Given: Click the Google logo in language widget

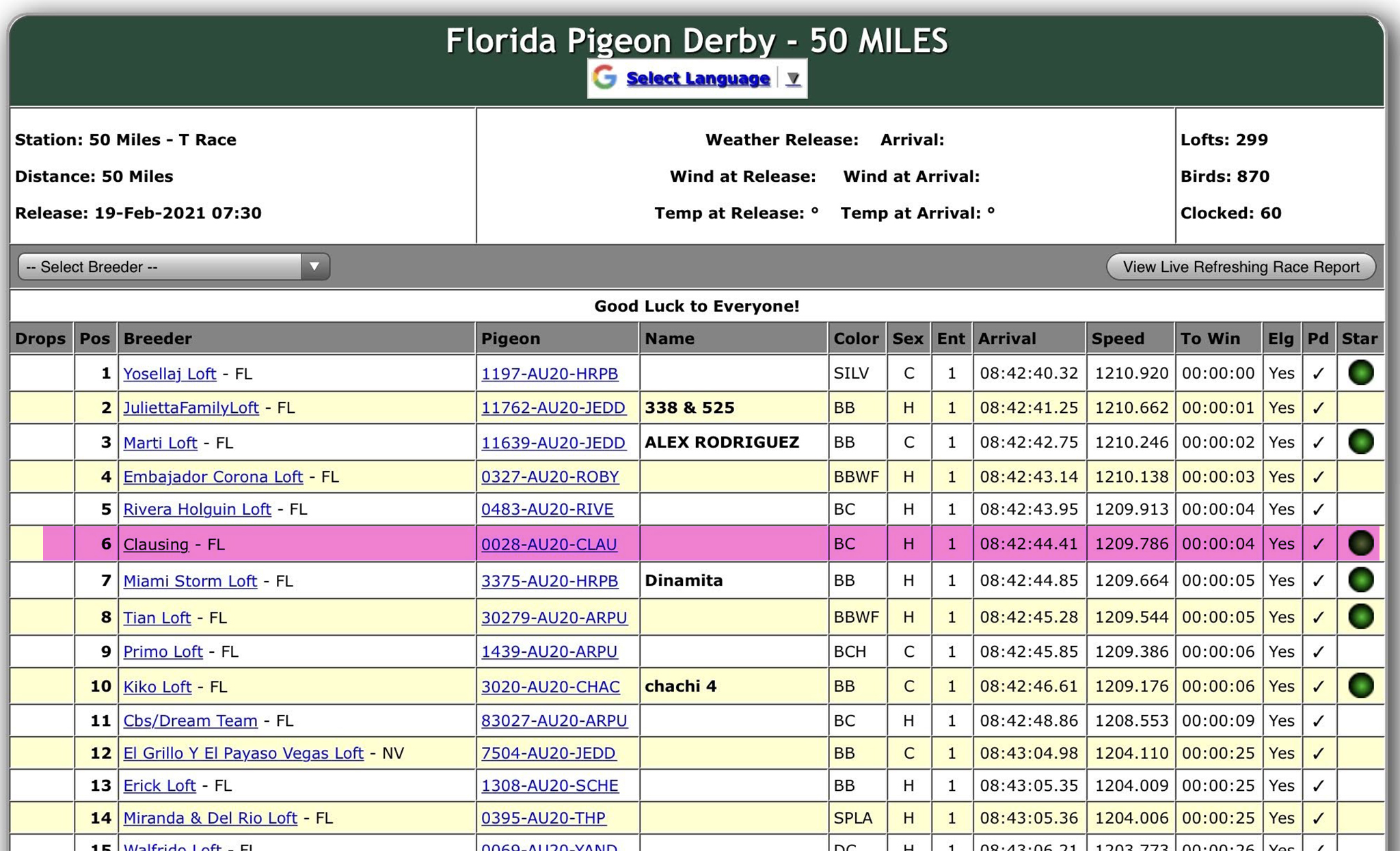Looking at the screenshot, I should [x=604, y=78].
